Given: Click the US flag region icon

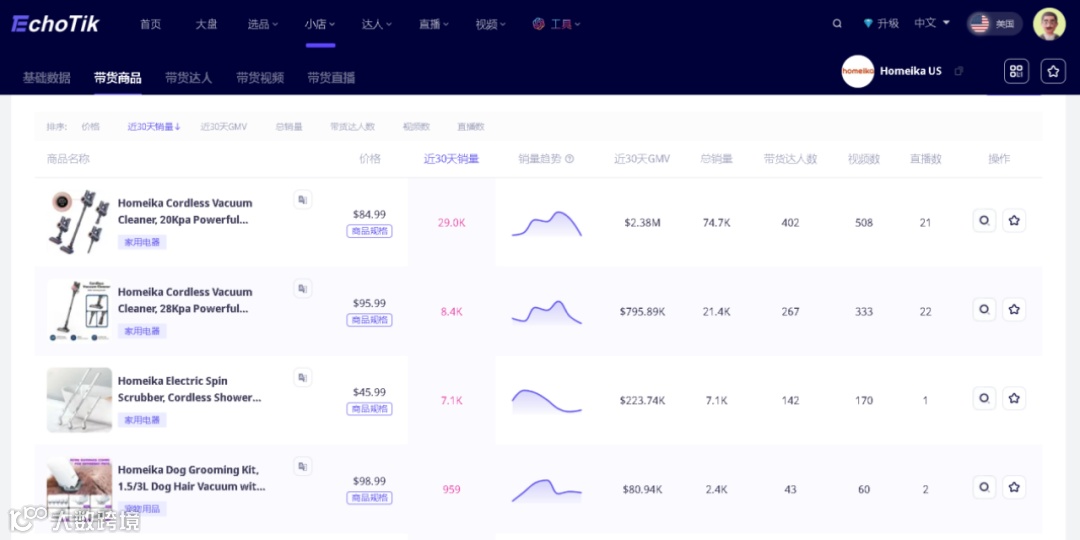Looking at the screenshot, I should click(x=979, y=23).
